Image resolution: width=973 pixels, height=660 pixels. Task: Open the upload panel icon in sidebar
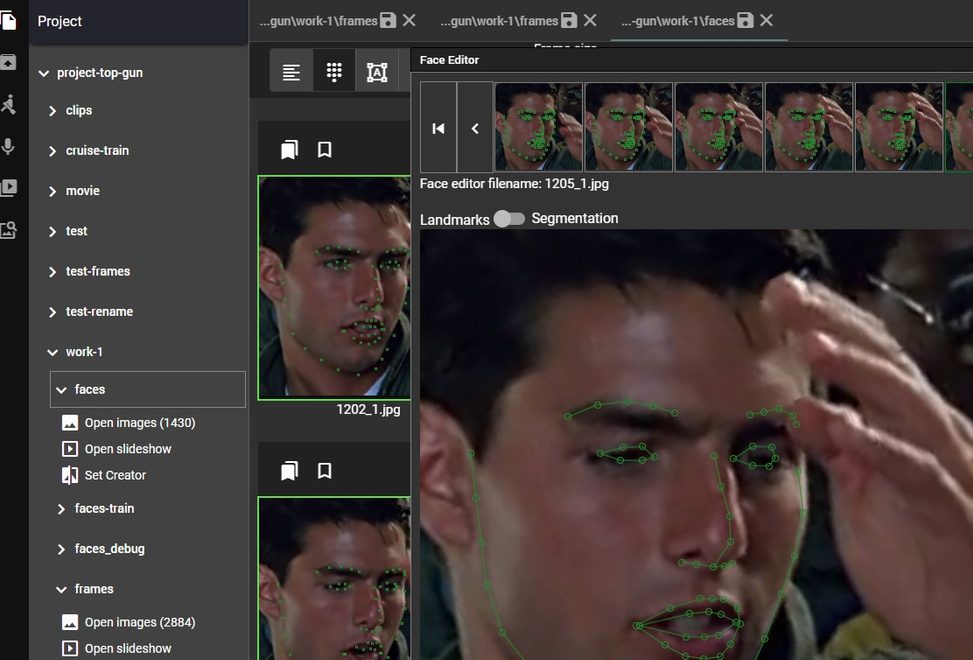pos(8,62)
